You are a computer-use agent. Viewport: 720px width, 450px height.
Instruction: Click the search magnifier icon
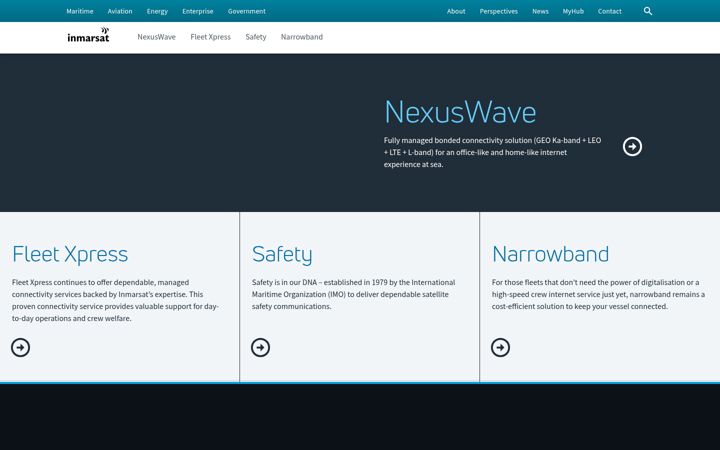(647, 11)
